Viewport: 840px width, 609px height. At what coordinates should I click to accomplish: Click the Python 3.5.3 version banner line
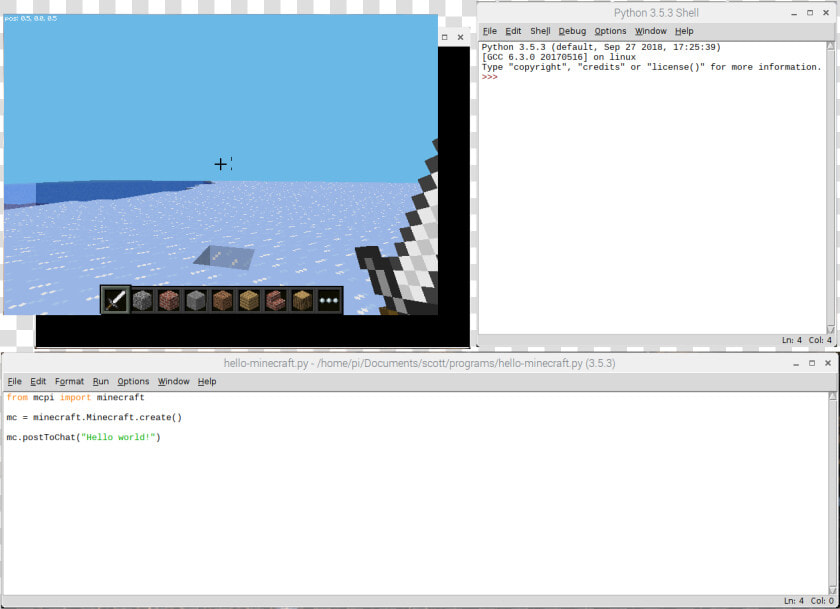pyautogui.click(x=601, y=47)
